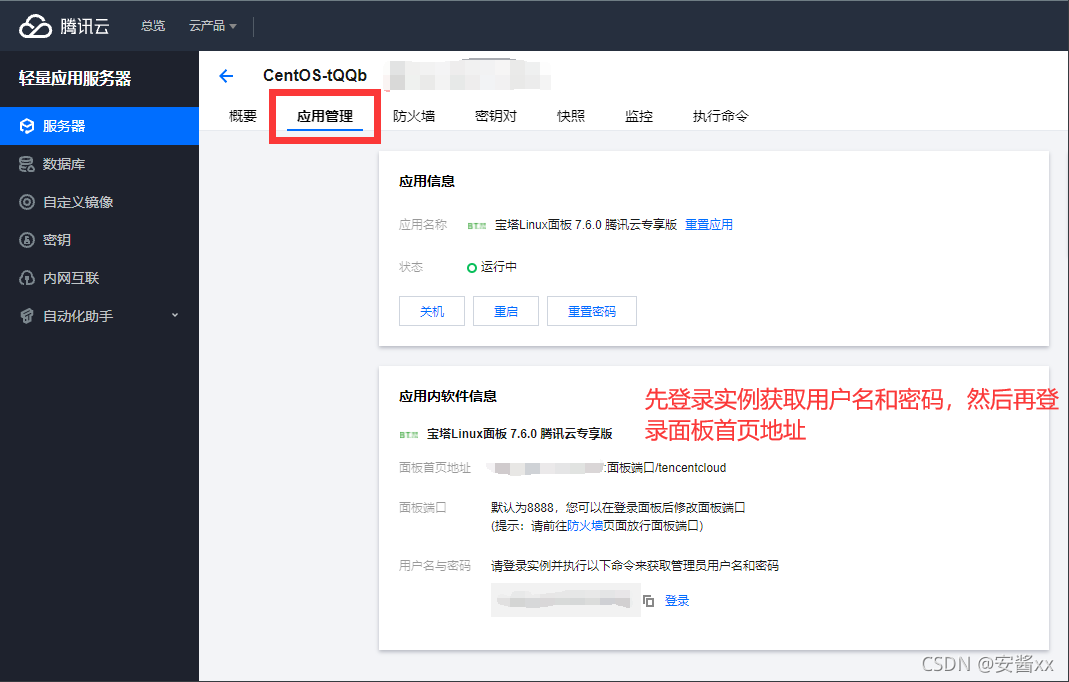Click the 重启 button
Screen dimensions: 1069x682
506,311
